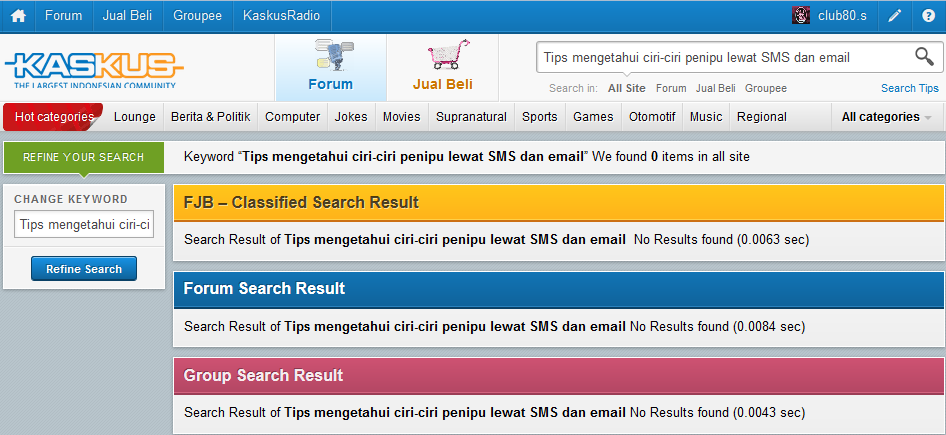Open the Games category

click(593, 117)
